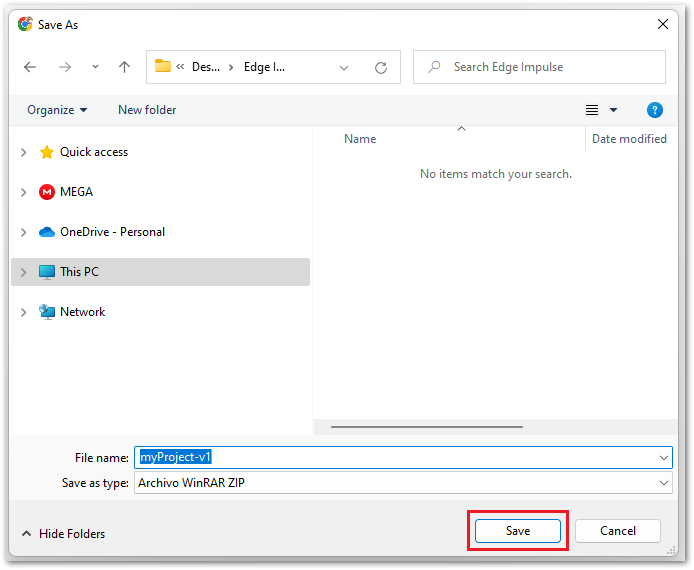Open the address bar path dropdown
Screen dimensions: 694x570
pos(344,68)
